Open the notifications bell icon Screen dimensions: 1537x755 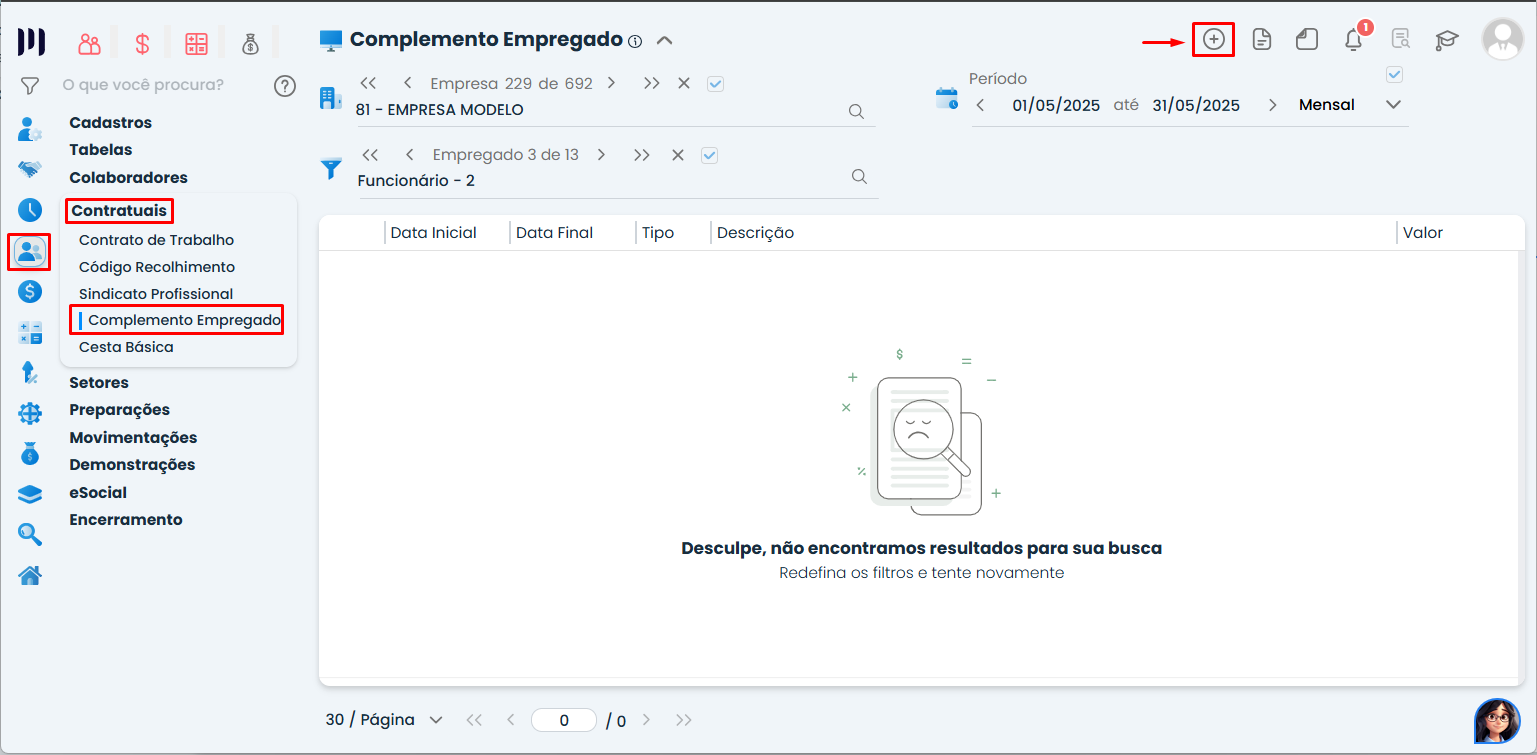click(1353, 40)
